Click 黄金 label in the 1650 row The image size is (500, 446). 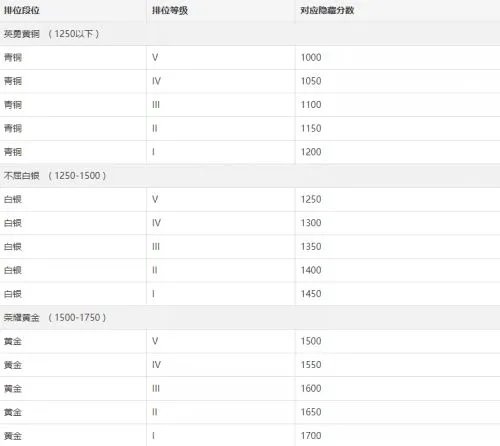pyautogui.click(x=13, y=412)
